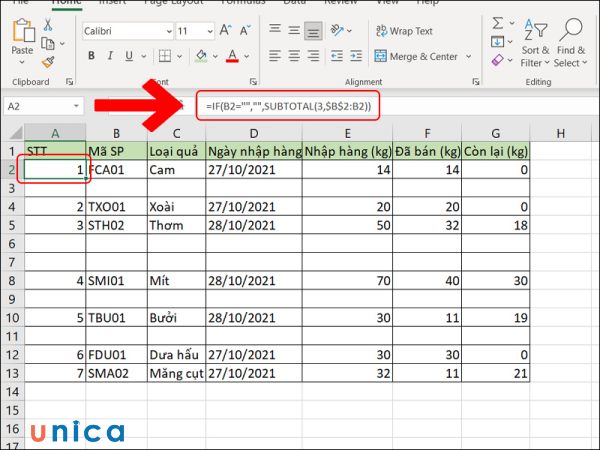This screenshot has width=600, height=450.
Task: Click cell containing STH02
Action: [116, 225]
